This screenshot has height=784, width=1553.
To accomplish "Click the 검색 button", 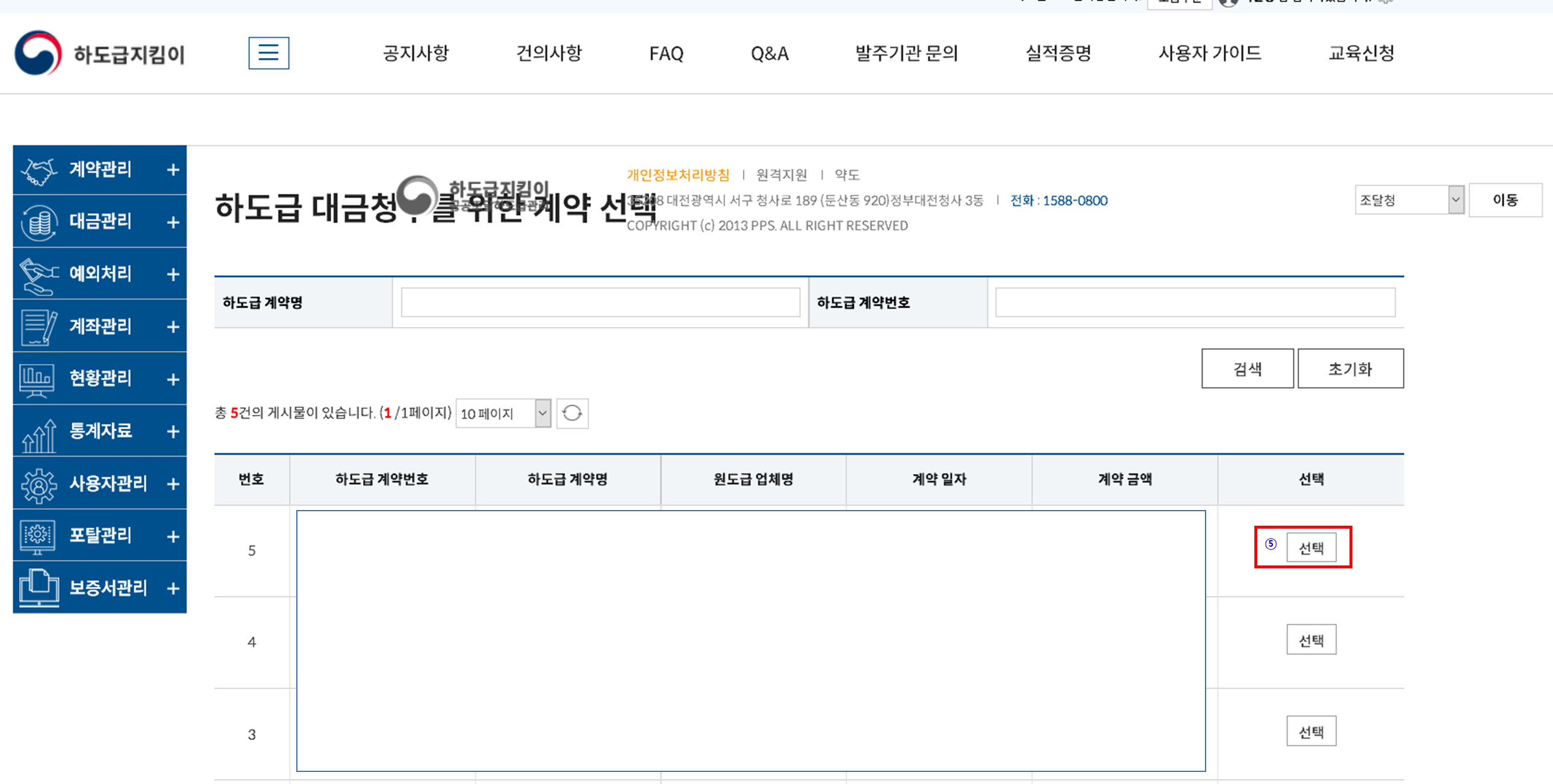I will [1246, 369].
